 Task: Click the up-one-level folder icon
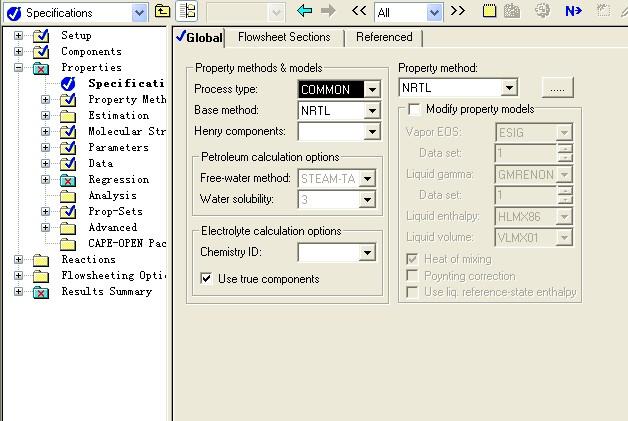coord(162,11)
